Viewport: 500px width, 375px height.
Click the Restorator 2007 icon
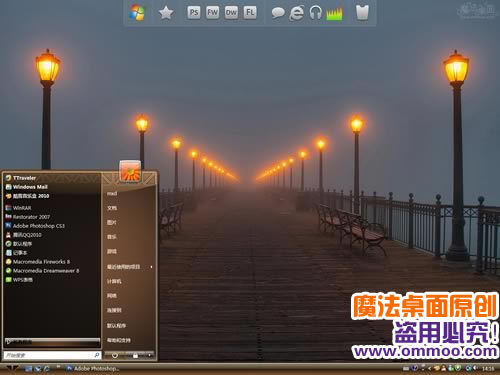[x=8, y=217]
